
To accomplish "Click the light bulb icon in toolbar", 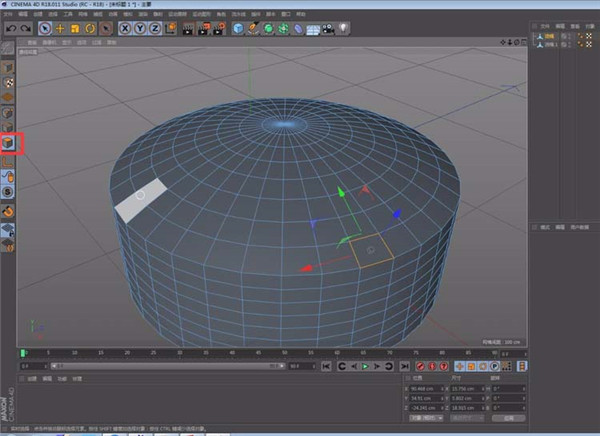I will 342,29.
